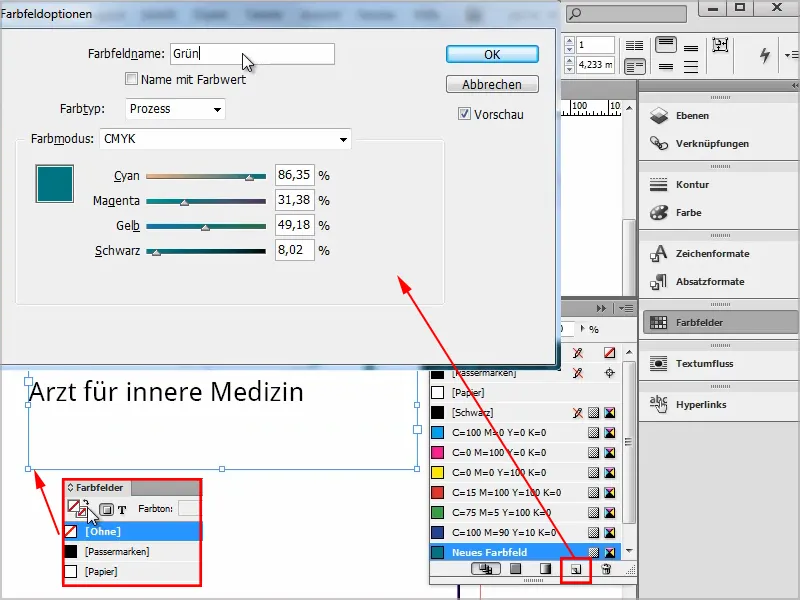Image resolution: width=800 pixels, height=600 pixels.
Task: Show only color swatches button
Action: pos(516,569)
